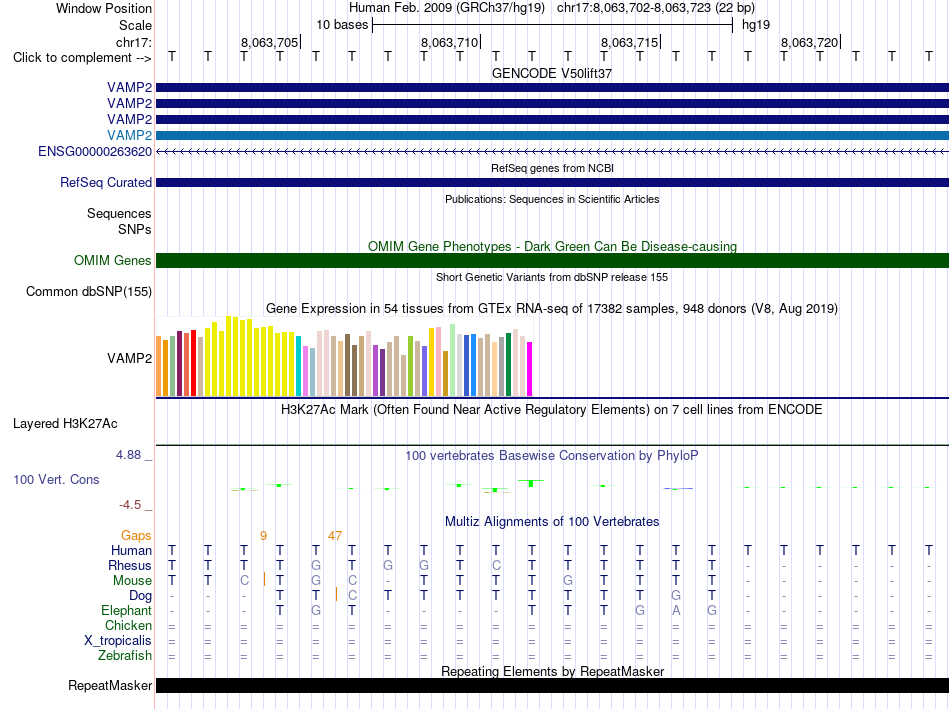The height and width of the screenshot is (709, 950).
Task: Click the Layered H3K27Ac track label
Action: (x=65, y=424)
